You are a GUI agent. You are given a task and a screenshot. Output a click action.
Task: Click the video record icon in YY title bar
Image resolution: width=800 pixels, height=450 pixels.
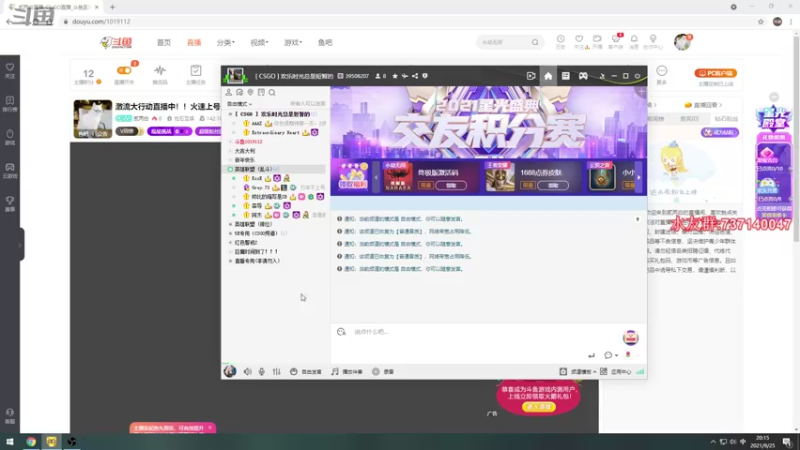pyautogui.click(x=531, y=76)
